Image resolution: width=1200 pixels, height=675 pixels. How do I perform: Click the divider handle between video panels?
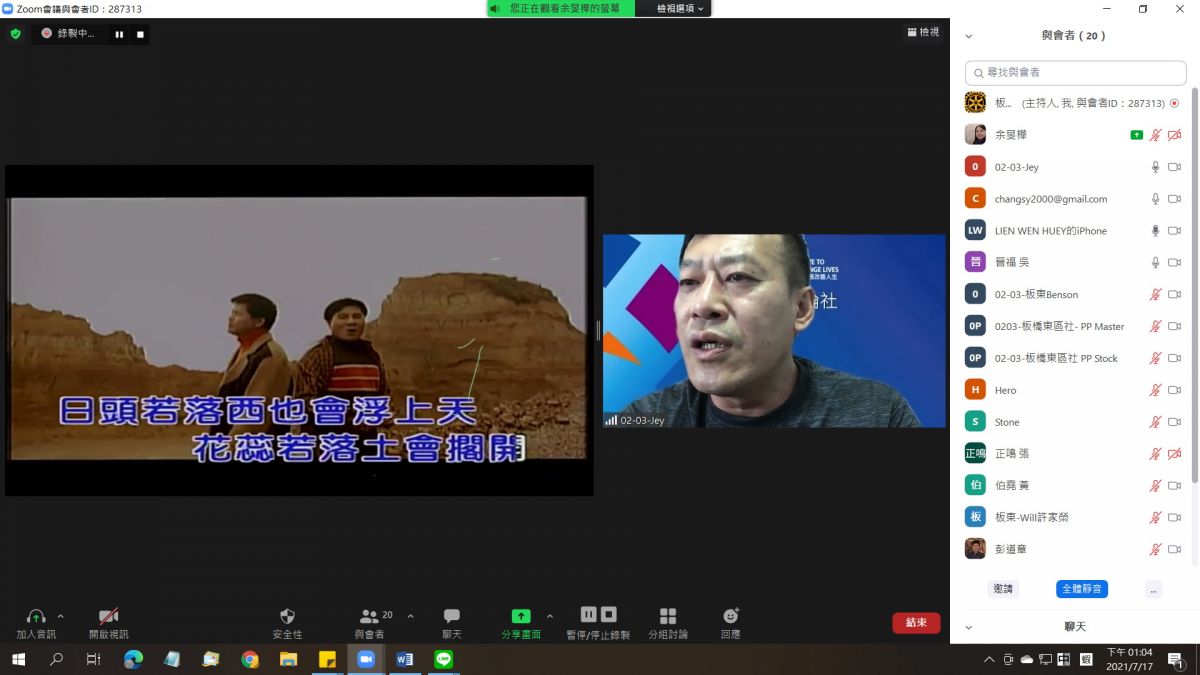tap(598, 330)
